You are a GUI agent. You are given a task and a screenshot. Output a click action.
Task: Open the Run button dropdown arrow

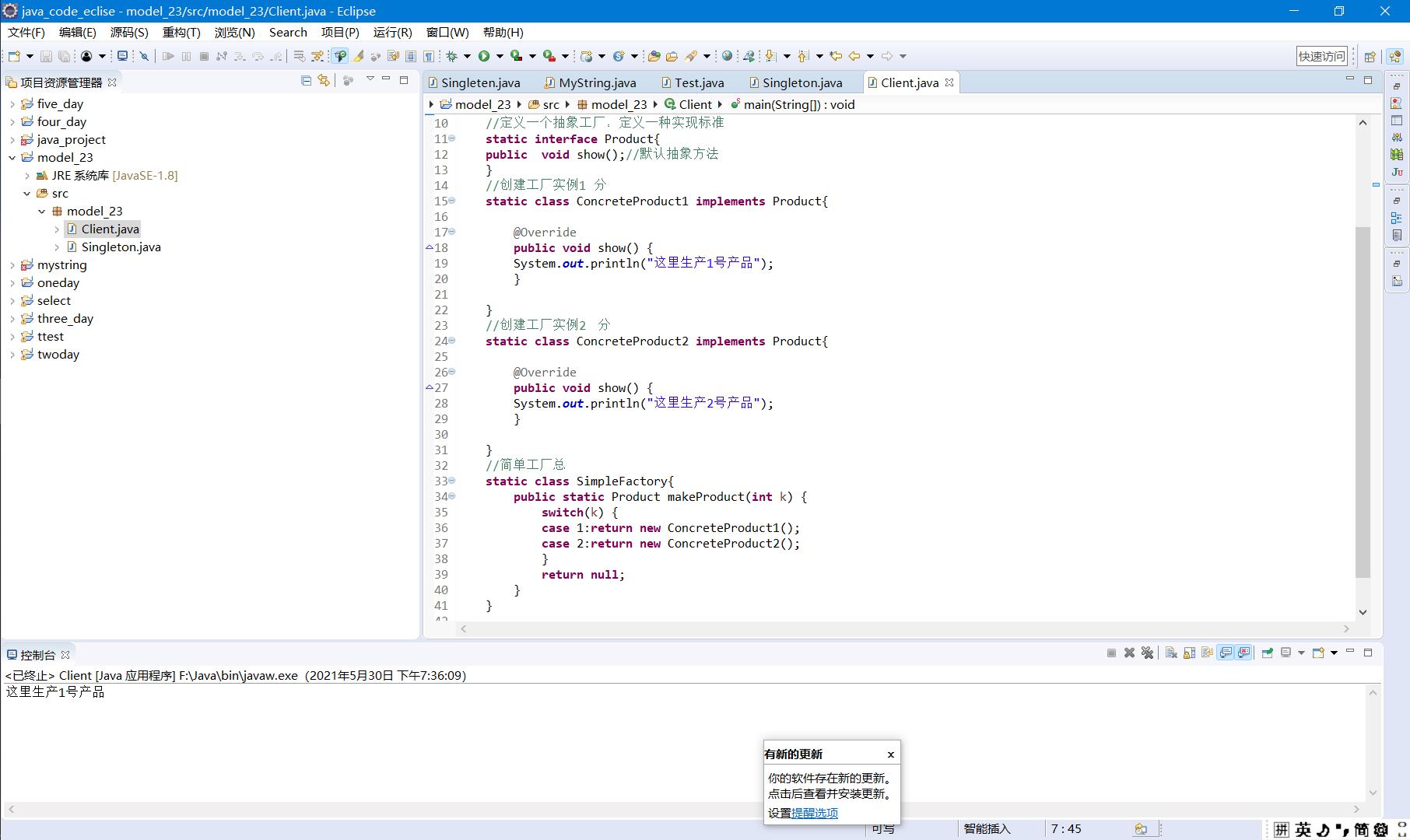click(x=500, y=56)
